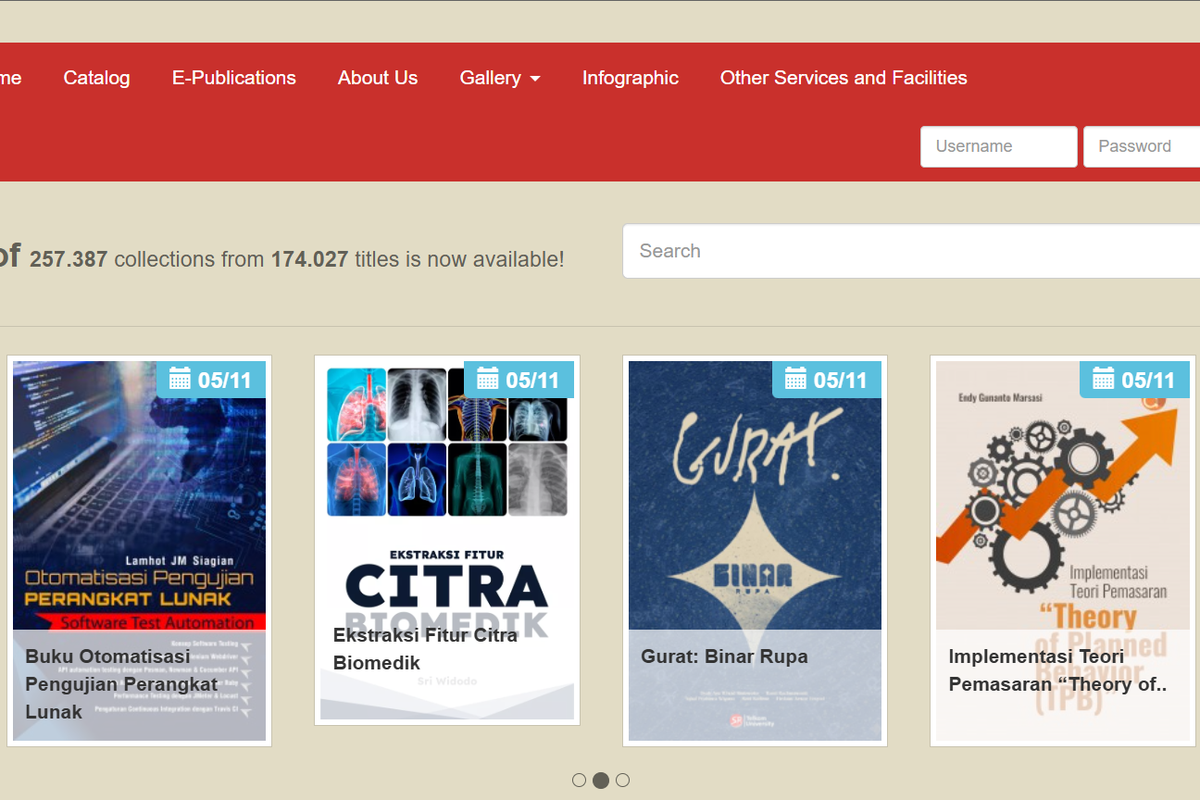
Task: Open Implementasi Teori Pemasaran title link
Action: (x=1058, y=670)
